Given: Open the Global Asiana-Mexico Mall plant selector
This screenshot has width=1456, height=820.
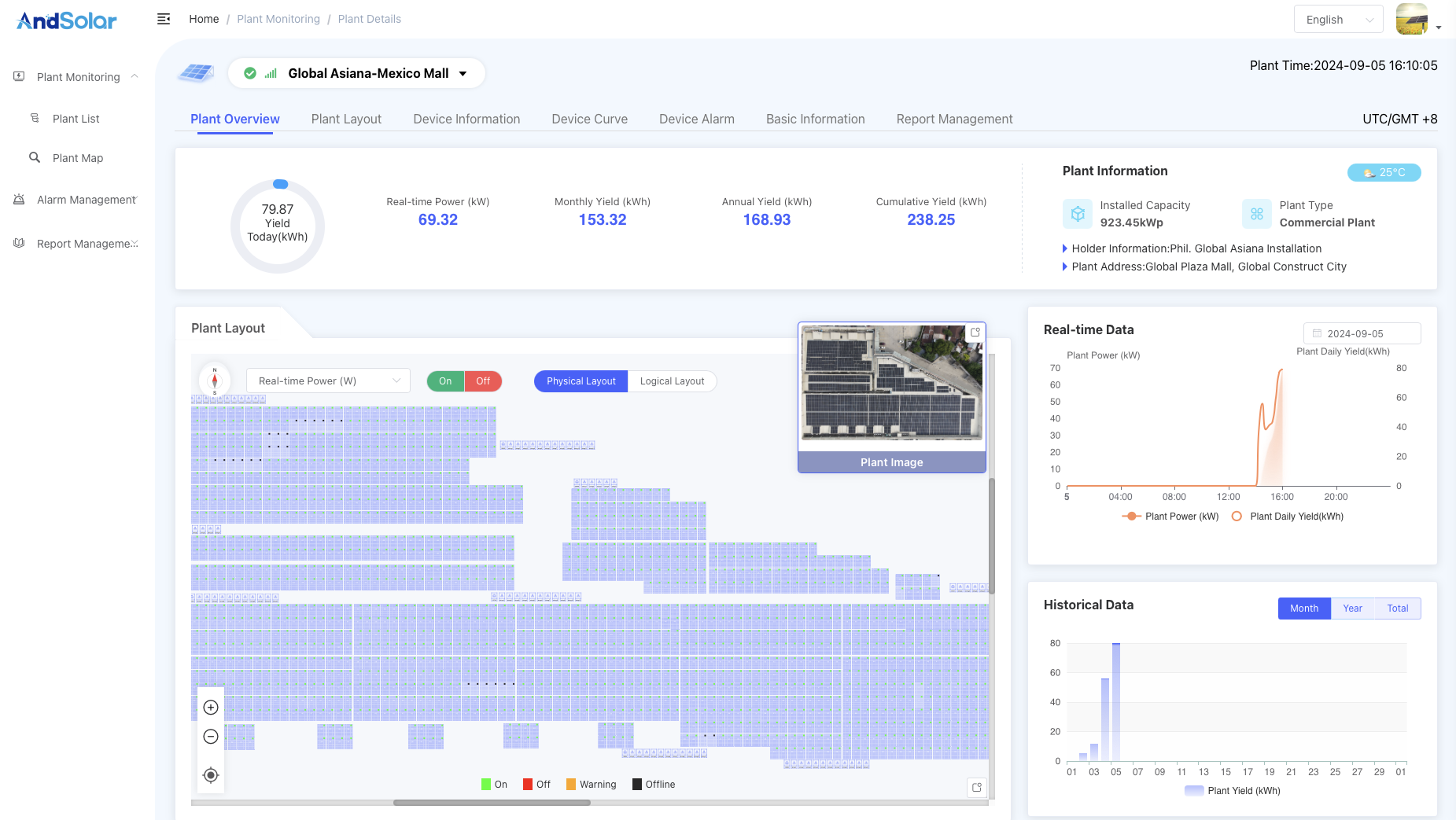Looking at the screenshot, I should point(356,73).
